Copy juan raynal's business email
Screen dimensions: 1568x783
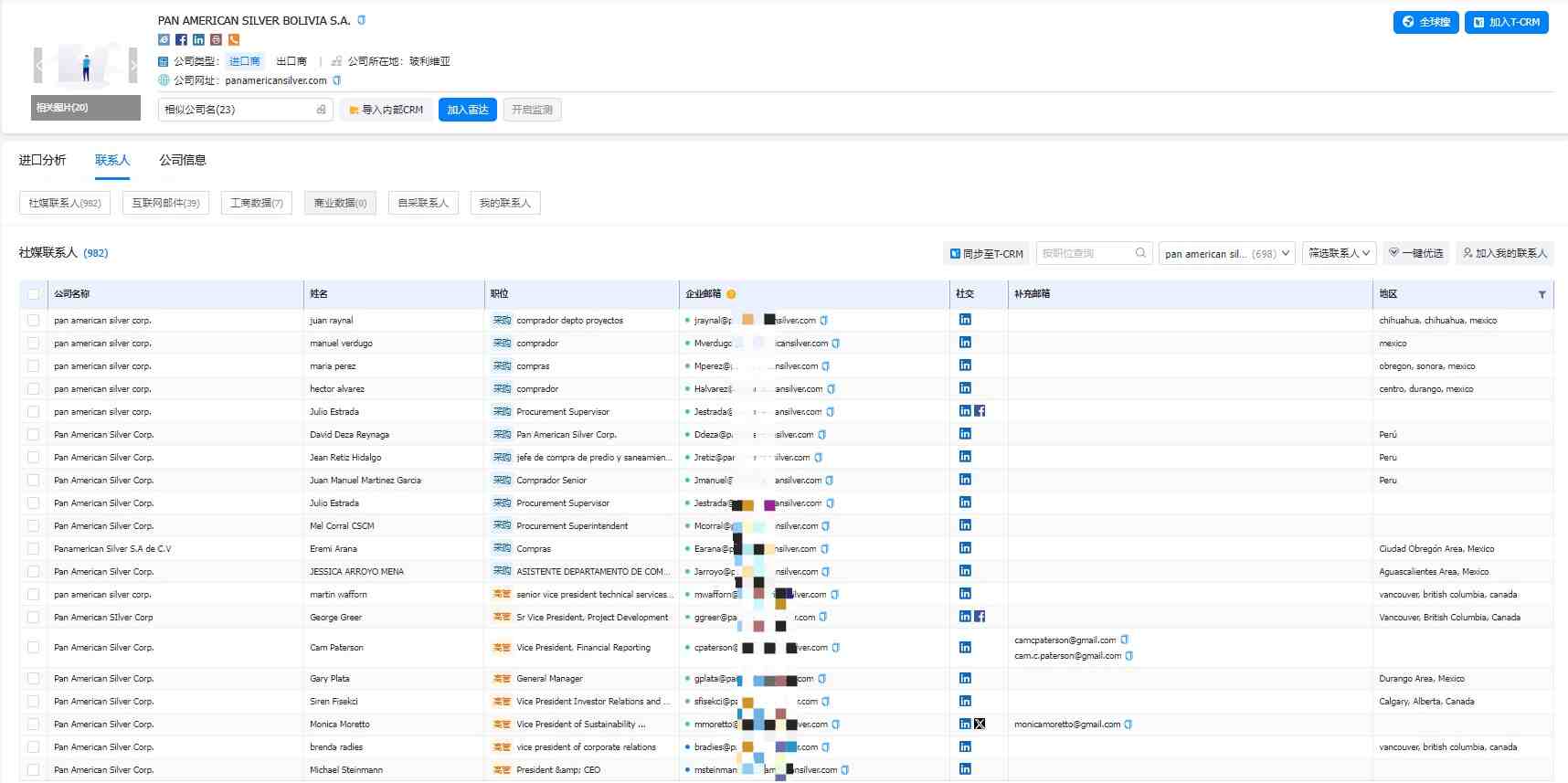824,321
